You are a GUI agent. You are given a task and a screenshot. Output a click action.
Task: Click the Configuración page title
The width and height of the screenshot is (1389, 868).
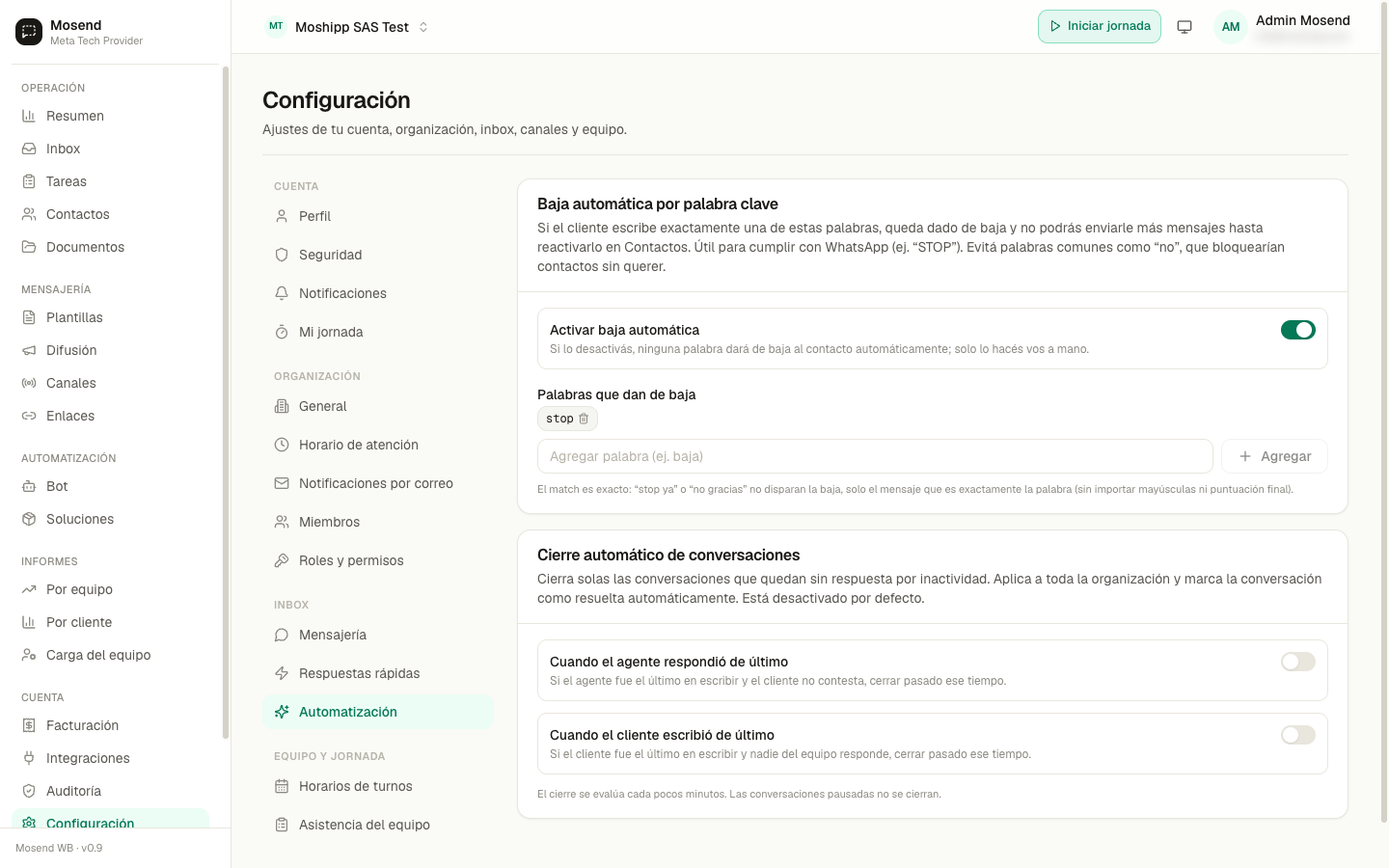point(337,100)
